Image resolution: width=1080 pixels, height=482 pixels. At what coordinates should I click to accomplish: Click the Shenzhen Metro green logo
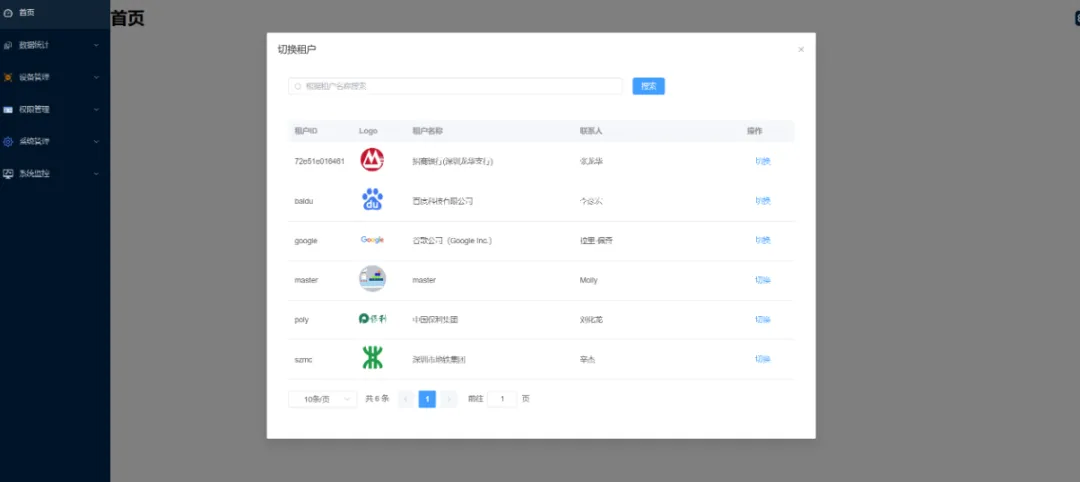[x=373, y=358]
